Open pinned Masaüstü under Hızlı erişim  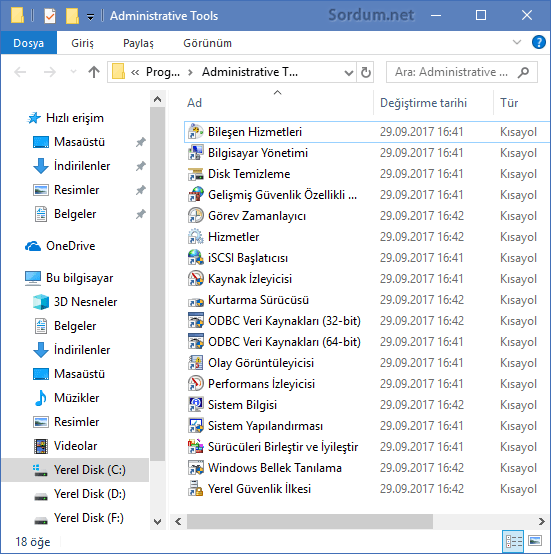point(69,142)
